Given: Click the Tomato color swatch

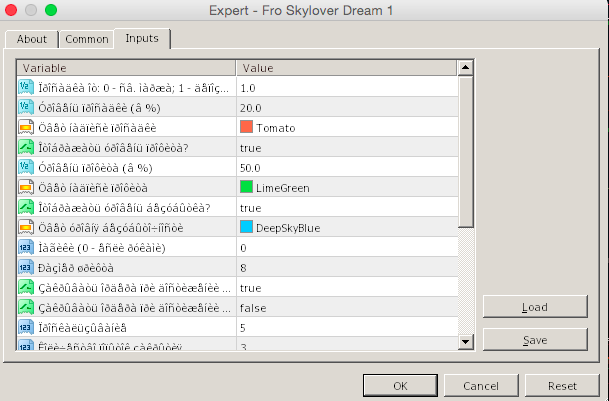Looking at the screenshot, I should (x=246, y=127).
